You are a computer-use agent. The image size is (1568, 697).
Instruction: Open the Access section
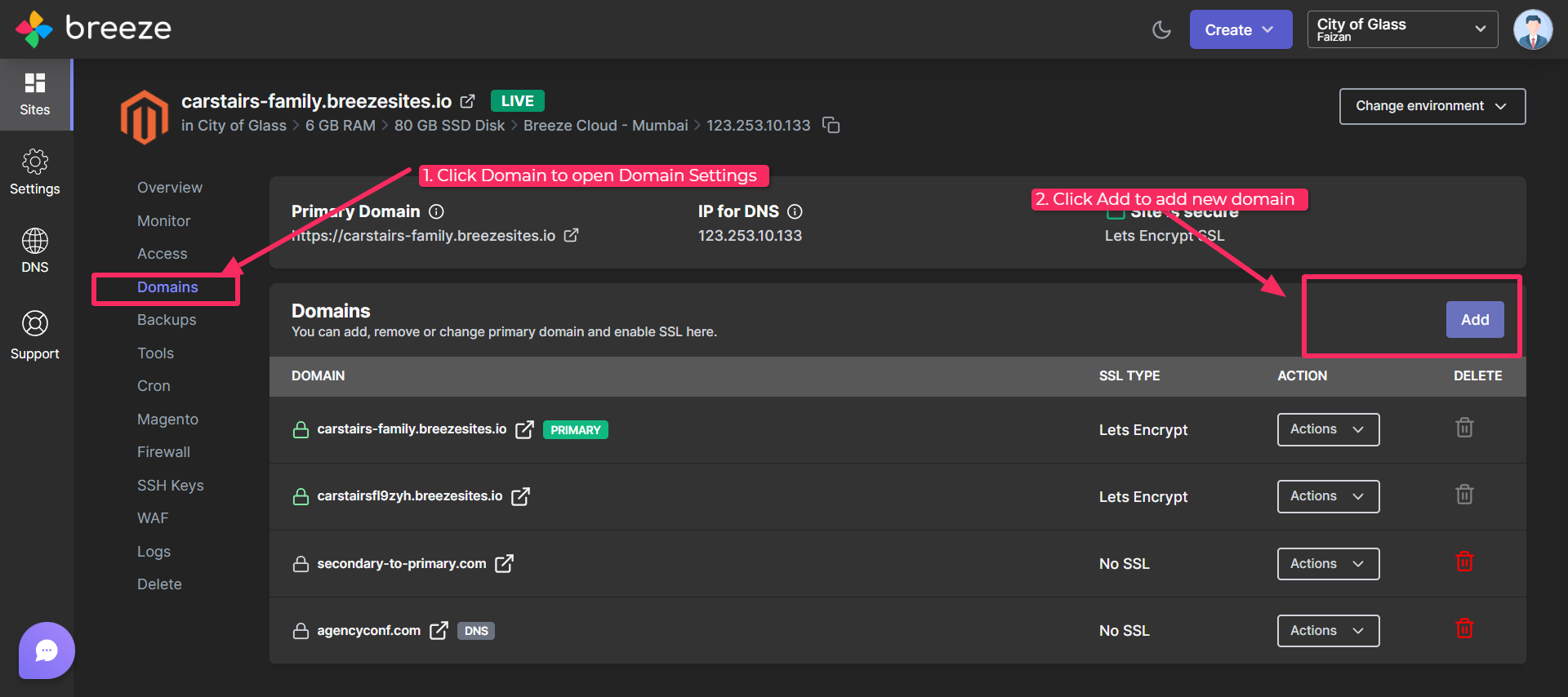click(x=163, y=254)
